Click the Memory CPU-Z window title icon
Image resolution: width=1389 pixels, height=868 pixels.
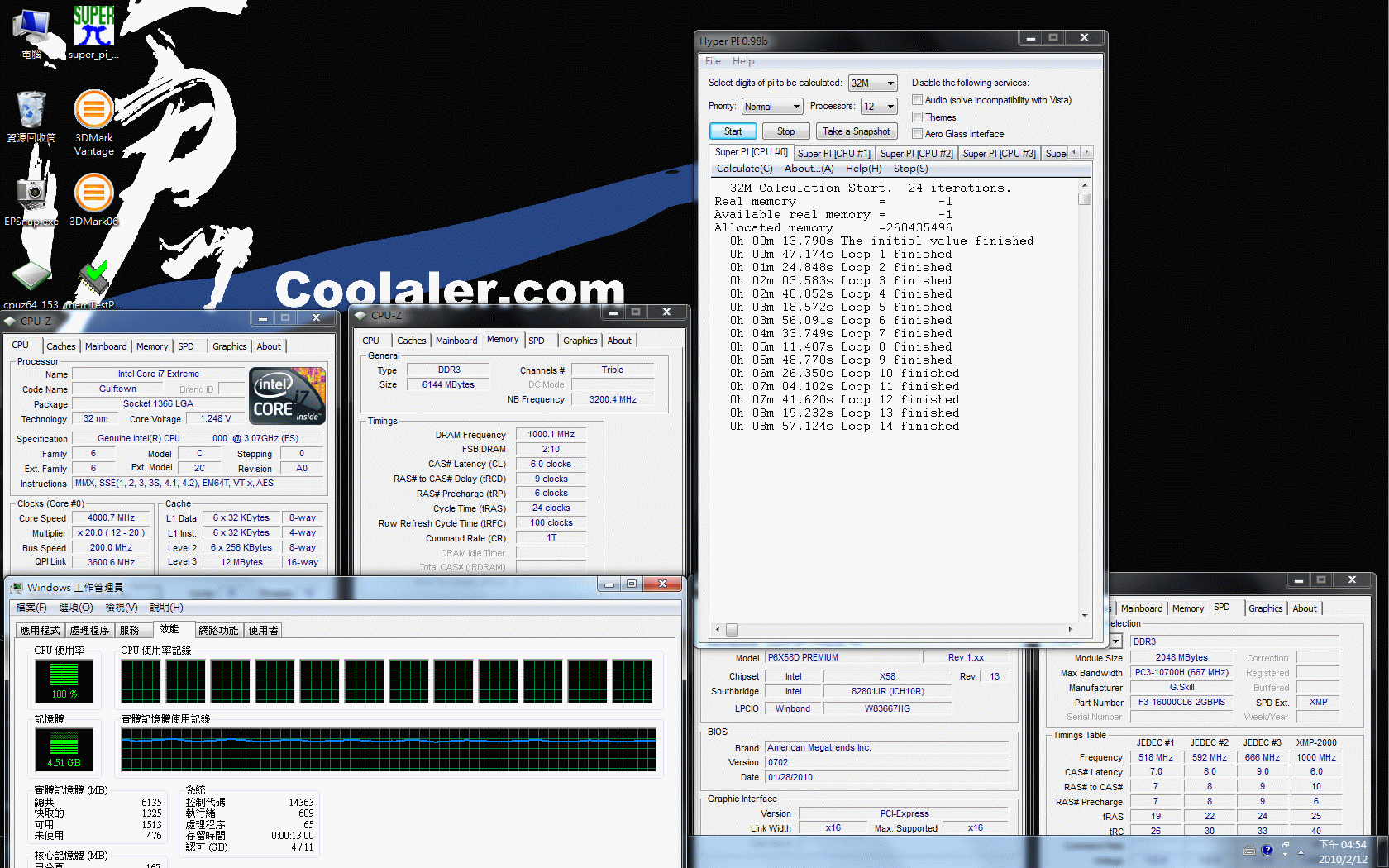point(360,315)
